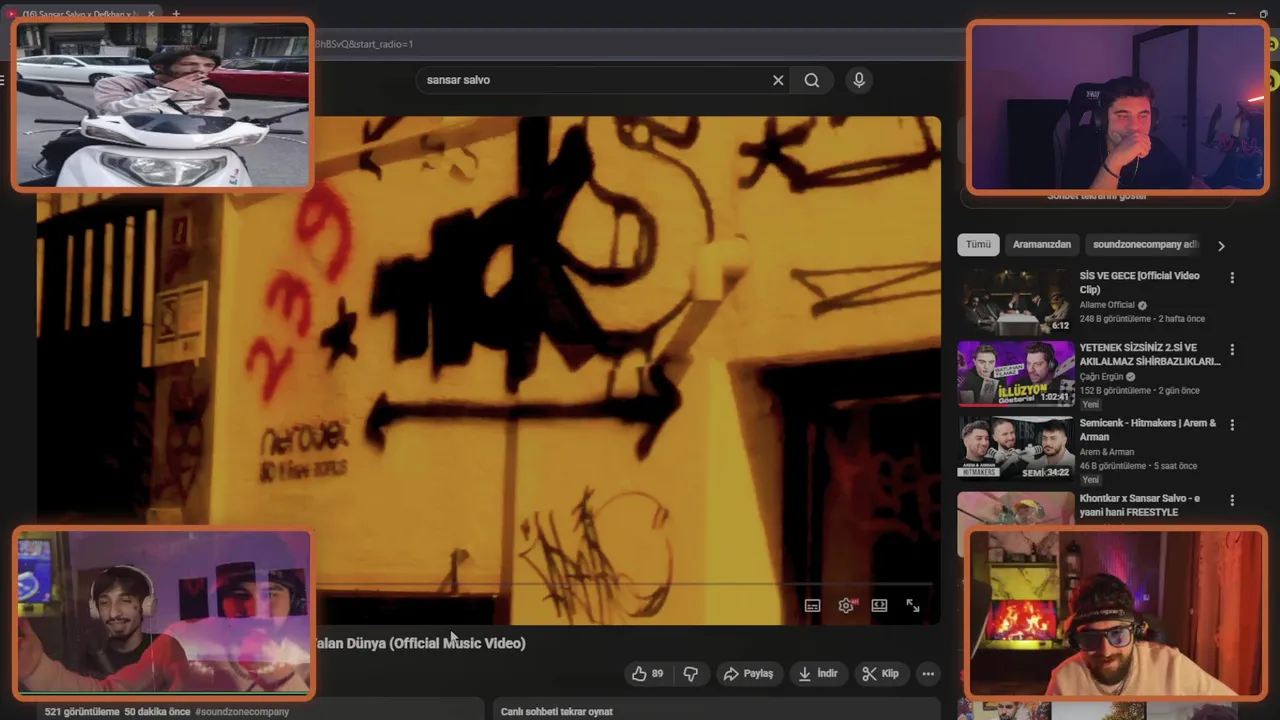Open options menu for Khontkar x Sansar Salvo video

[1232, 500]
